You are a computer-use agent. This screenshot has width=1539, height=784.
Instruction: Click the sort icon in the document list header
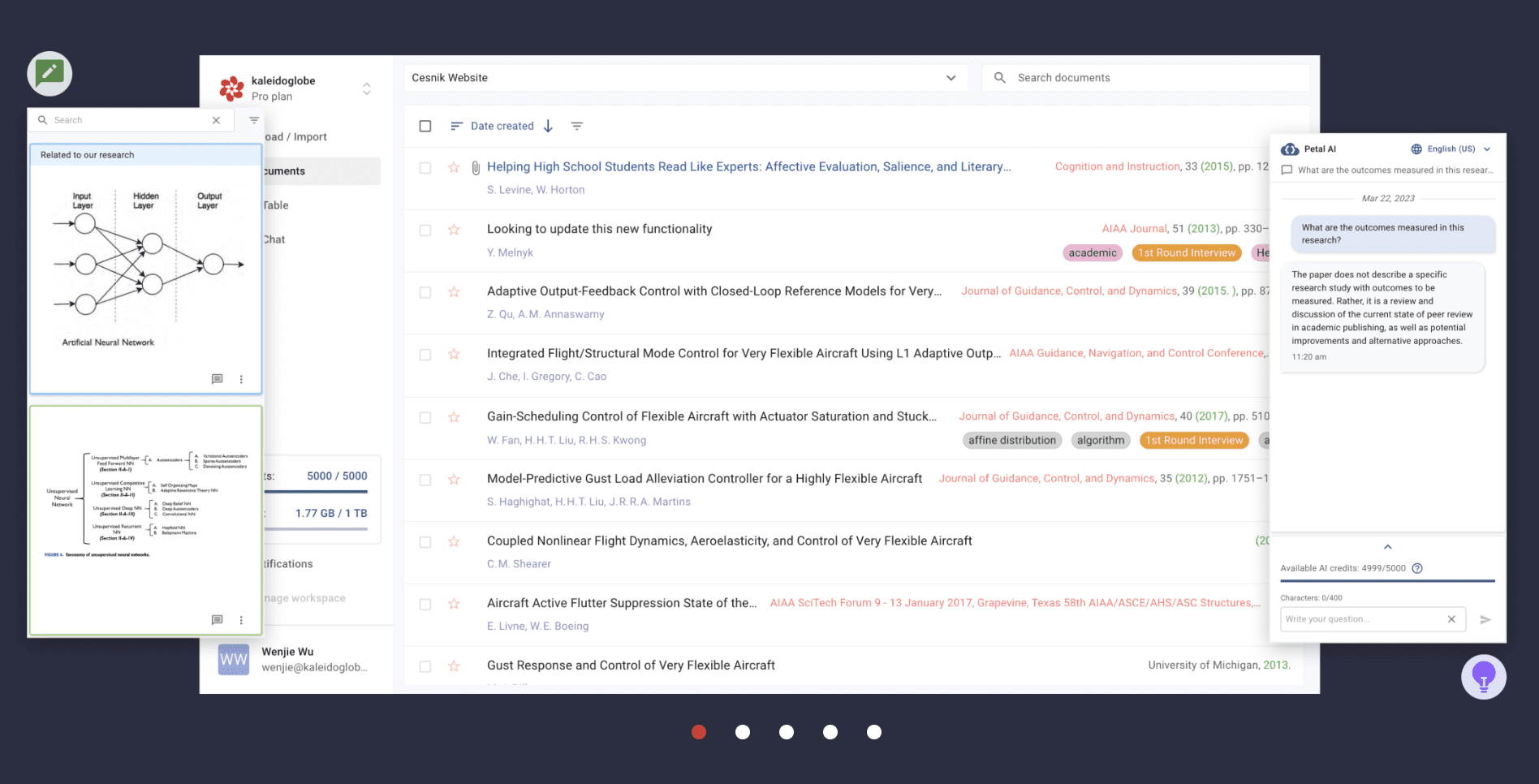pyautogui.click(x=456, y=126)
